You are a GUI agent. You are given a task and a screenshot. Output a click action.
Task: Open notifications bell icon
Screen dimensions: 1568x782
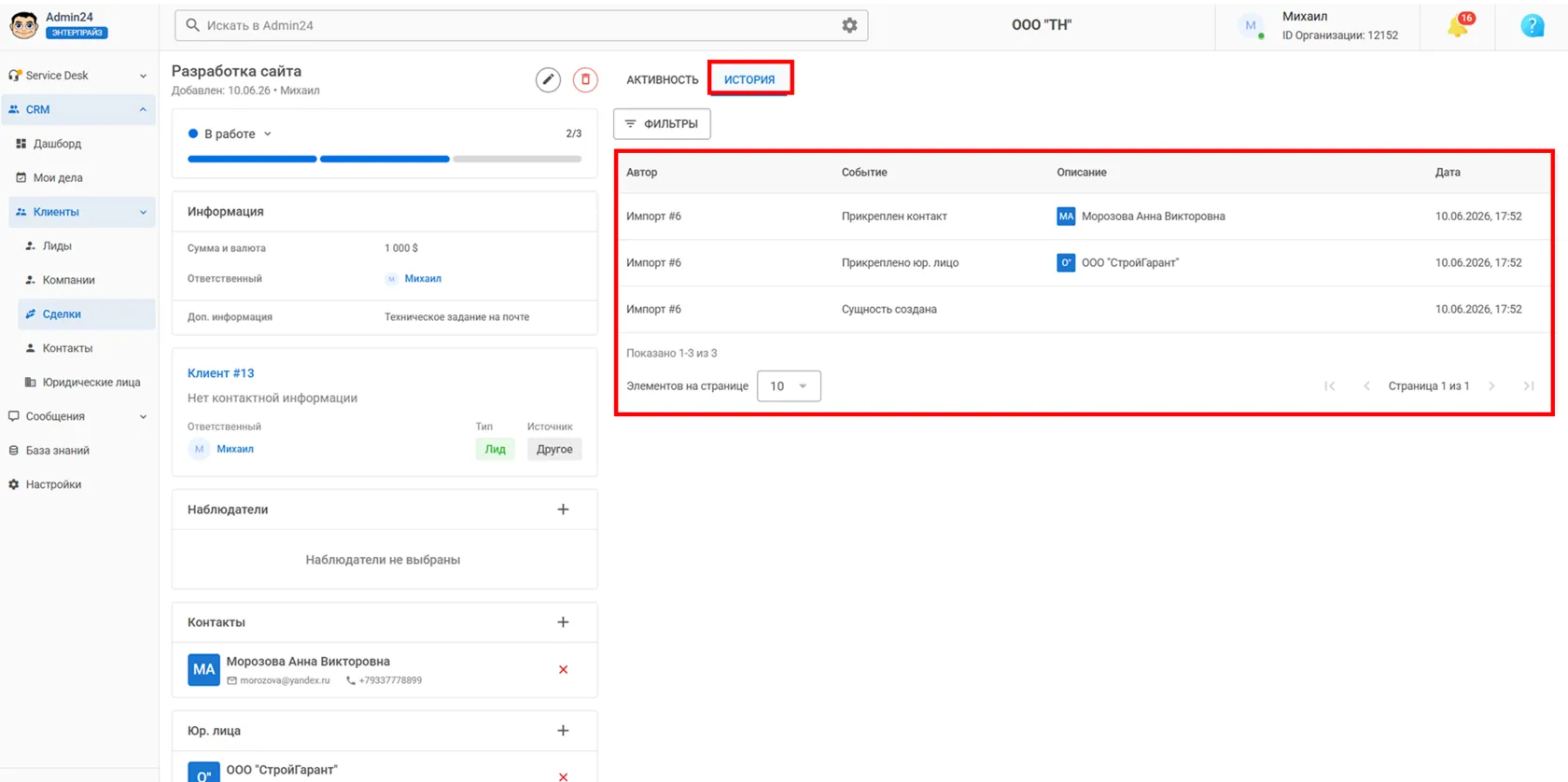1458,26
